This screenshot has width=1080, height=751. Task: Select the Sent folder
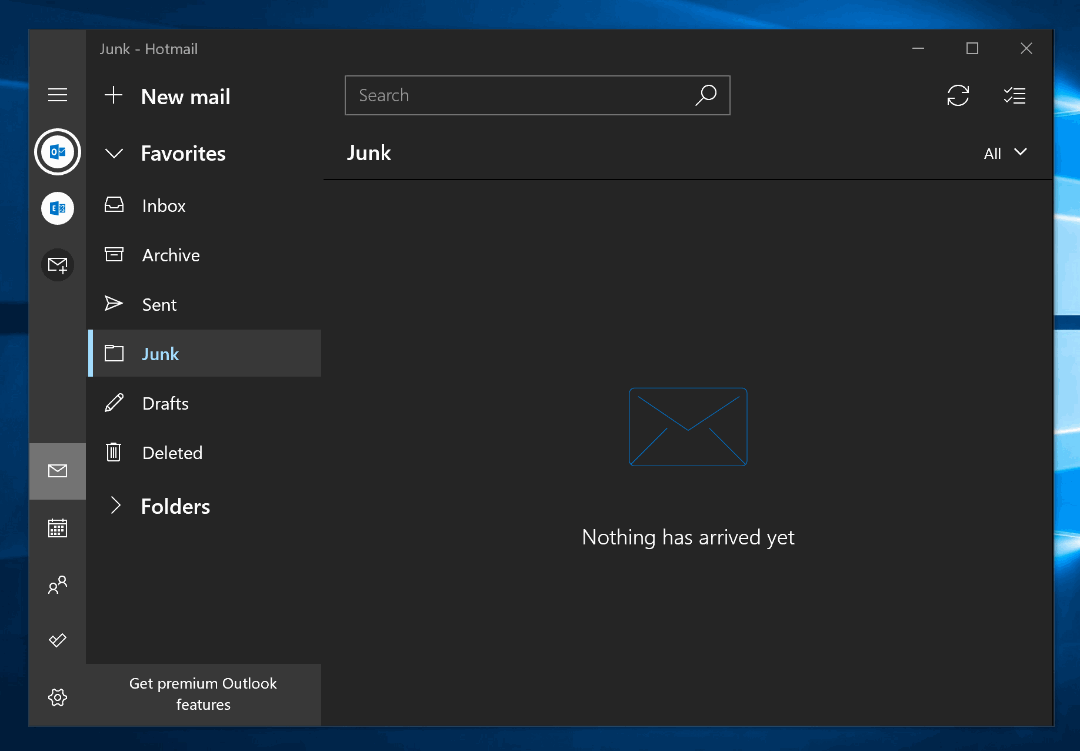point(205,305)
